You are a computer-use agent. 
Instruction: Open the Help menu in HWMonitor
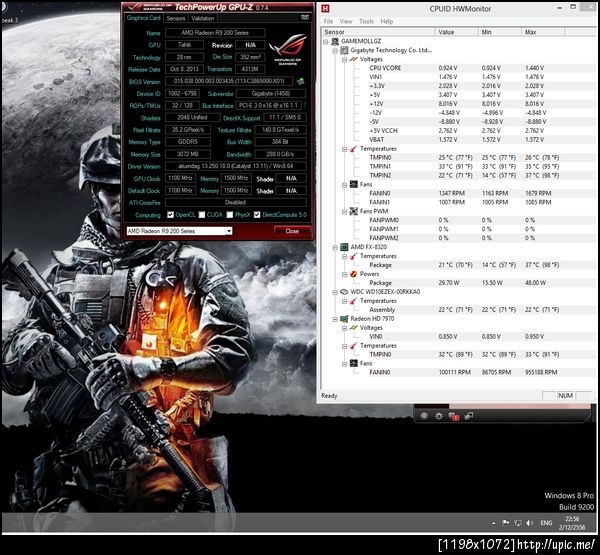click(386, 21)
